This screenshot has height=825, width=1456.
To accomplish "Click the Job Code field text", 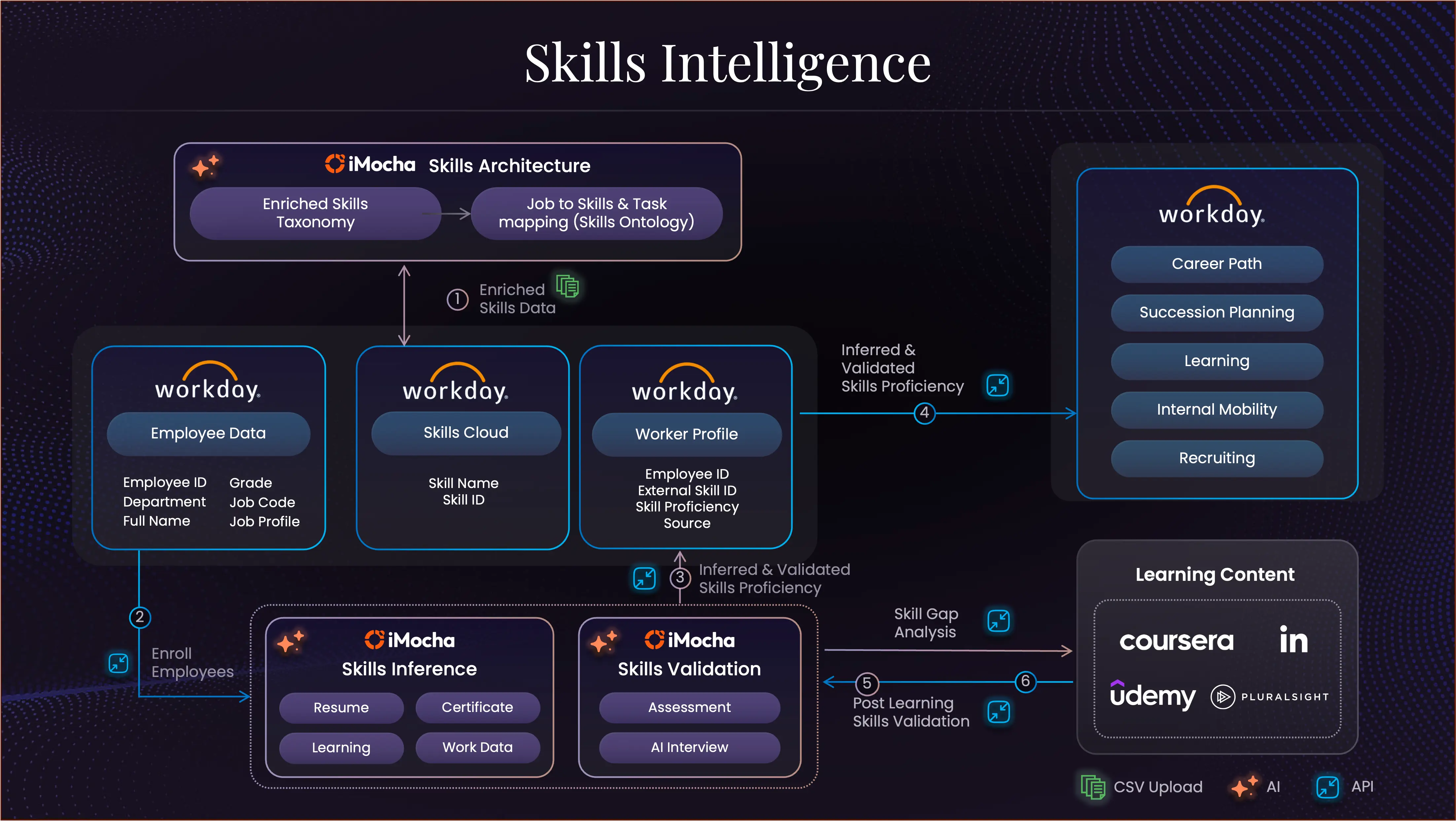I will [262, 503].
